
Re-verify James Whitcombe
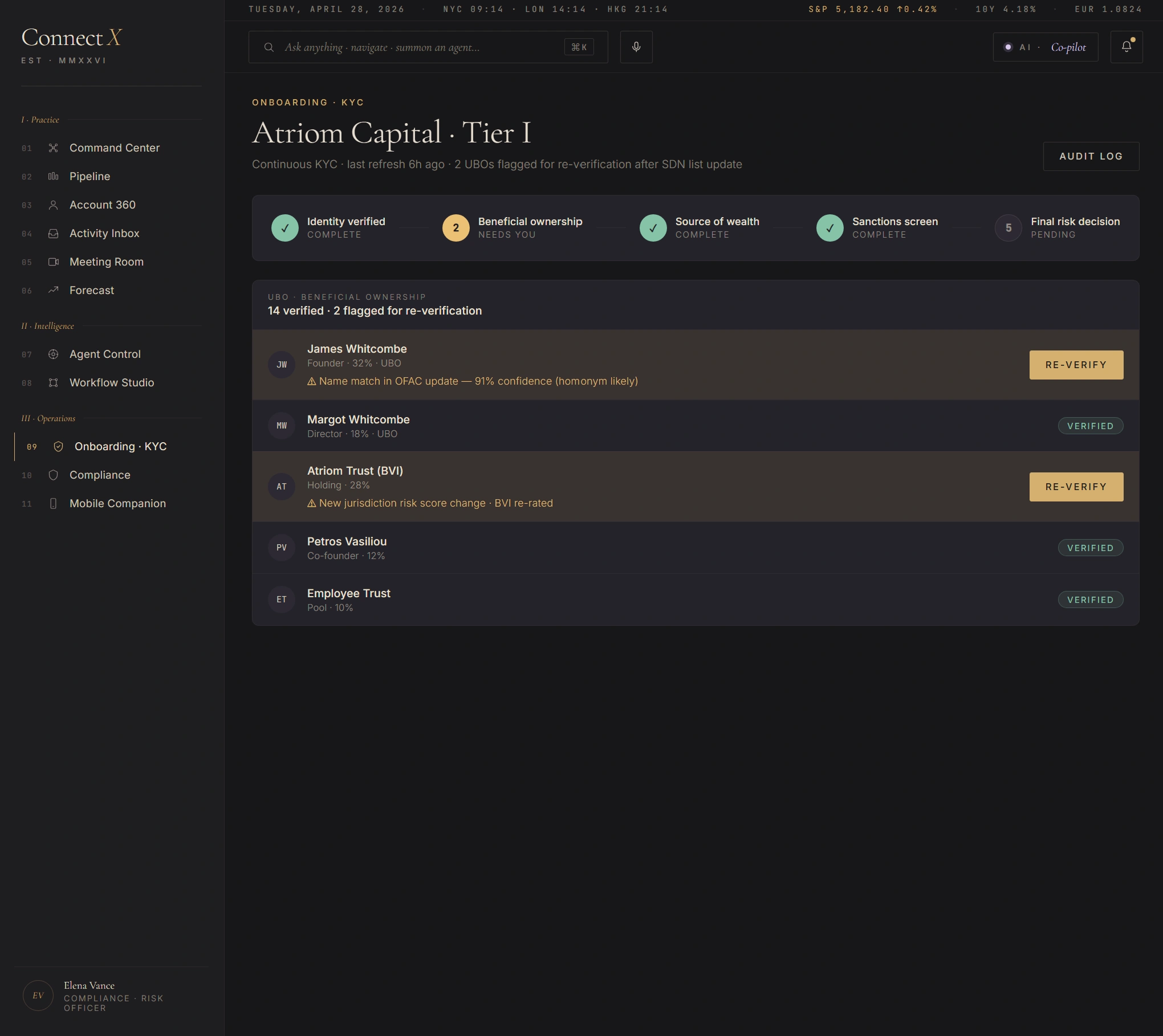(x=1075, y=364)
